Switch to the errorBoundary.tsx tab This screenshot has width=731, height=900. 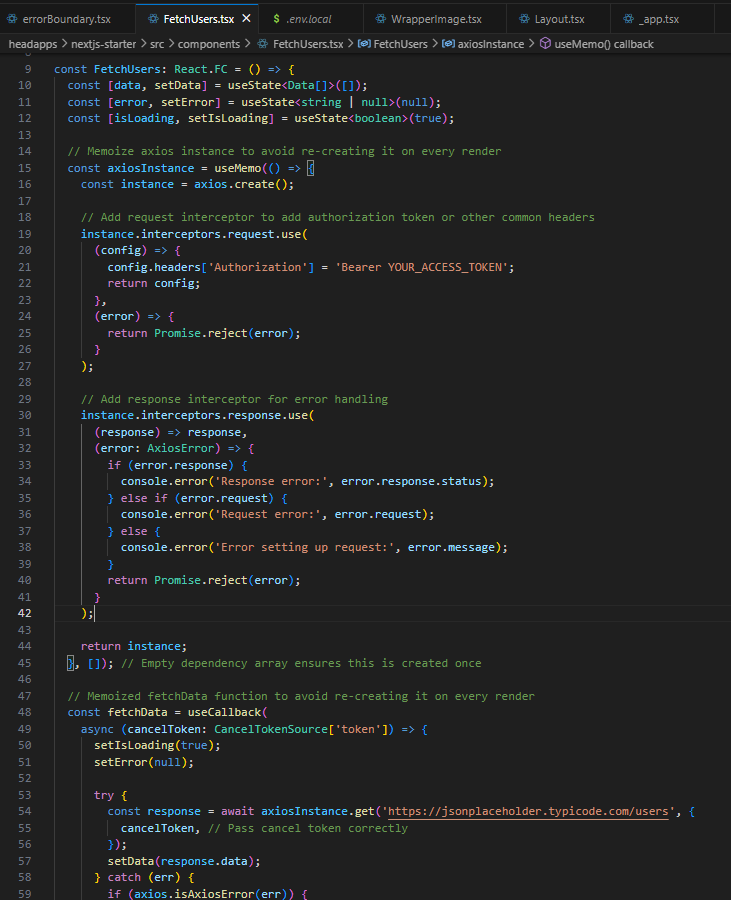[66, 19]
